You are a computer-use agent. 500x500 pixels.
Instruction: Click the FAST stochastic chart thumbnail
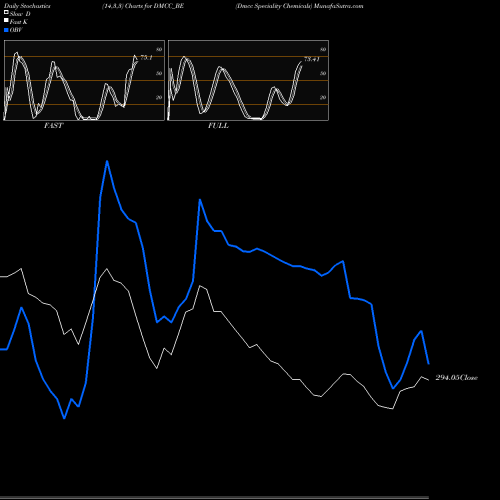tap(84, 80)
